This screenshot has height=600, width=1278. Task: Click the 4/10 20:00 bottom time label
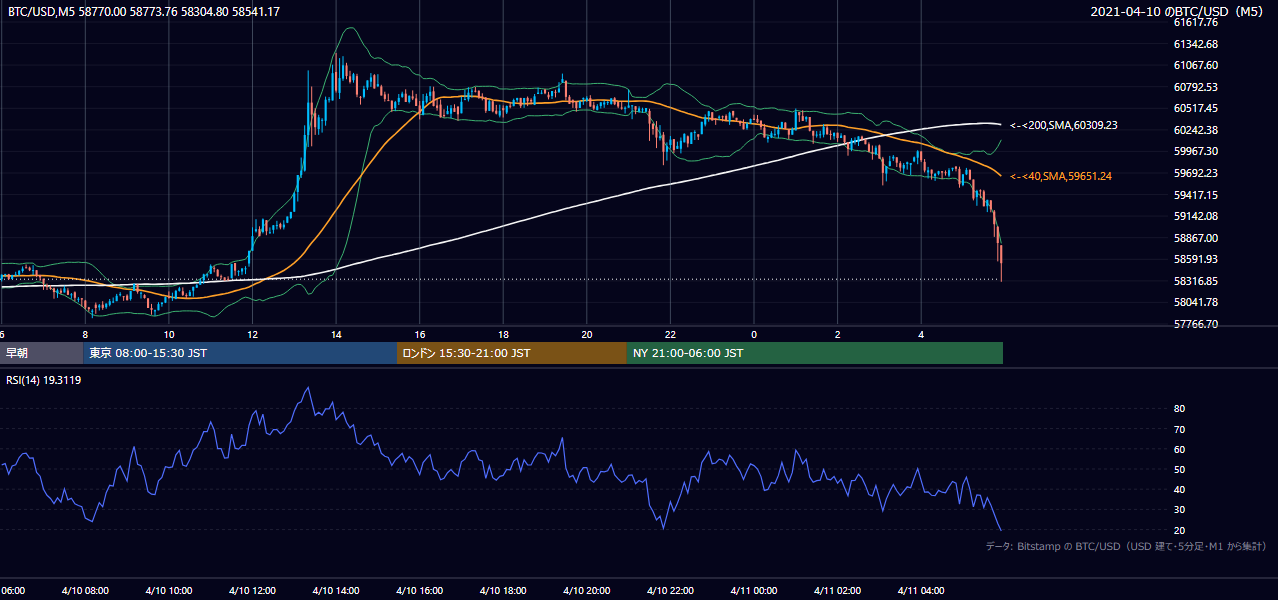(x=587, y=591)
